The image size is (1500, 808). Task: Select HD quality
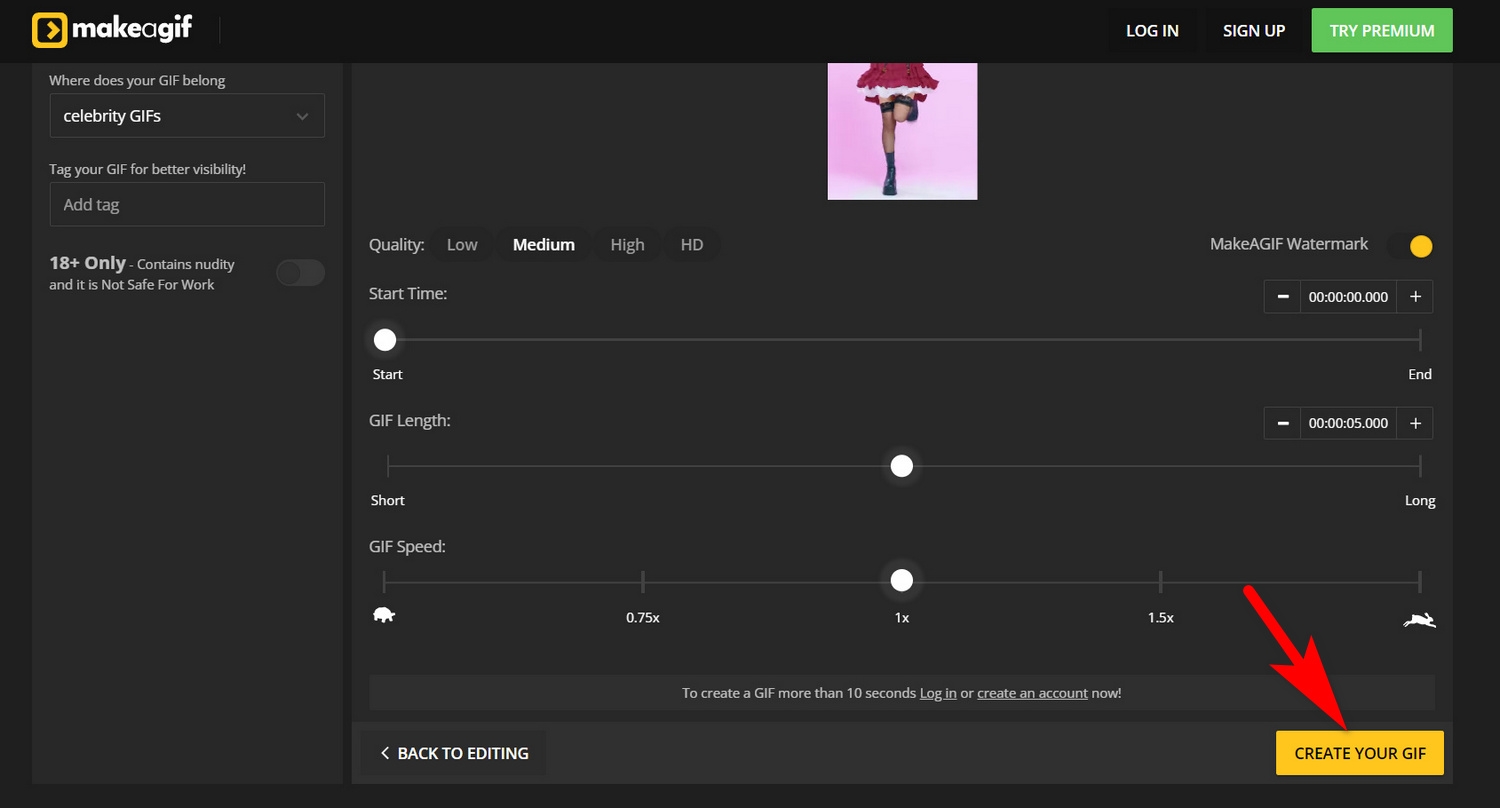point(692,245)
